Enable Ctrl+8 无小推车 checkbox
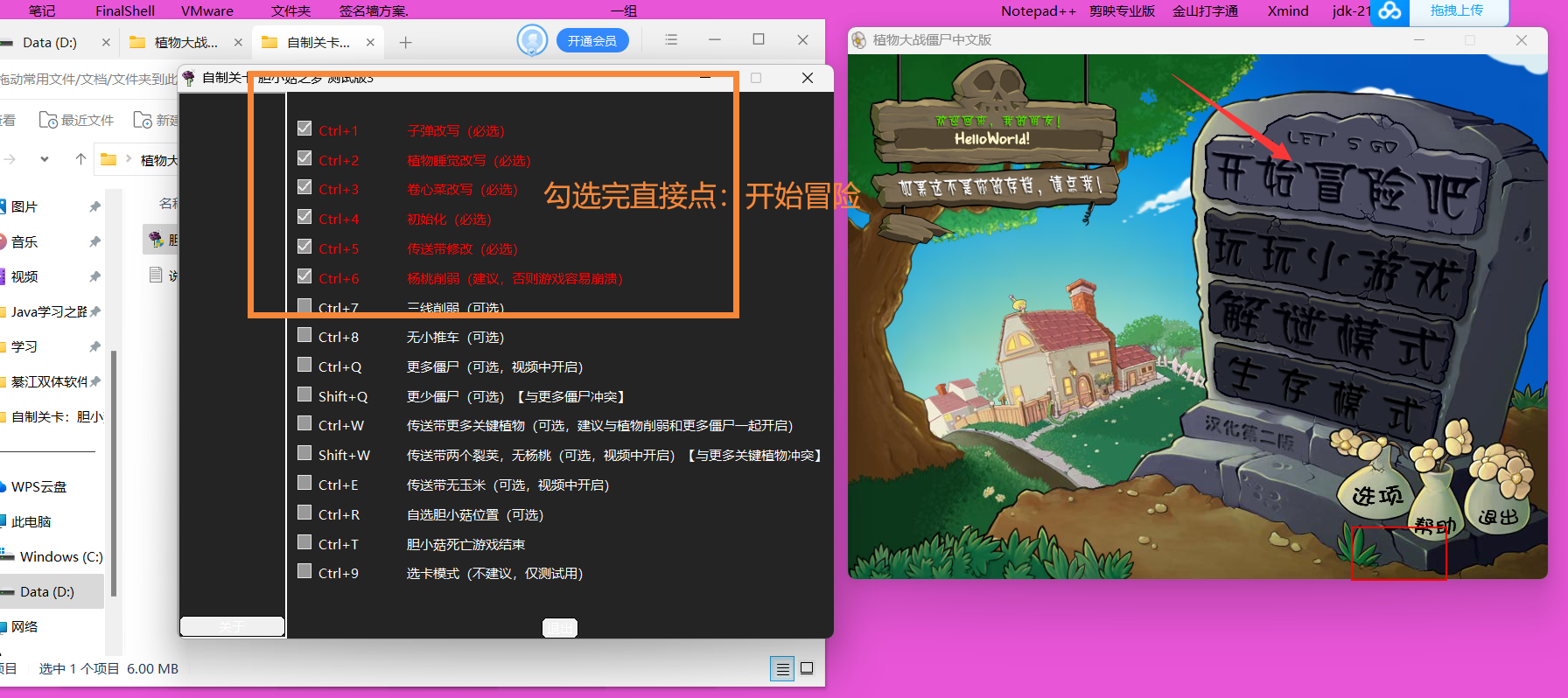 [x=304, y=335]
